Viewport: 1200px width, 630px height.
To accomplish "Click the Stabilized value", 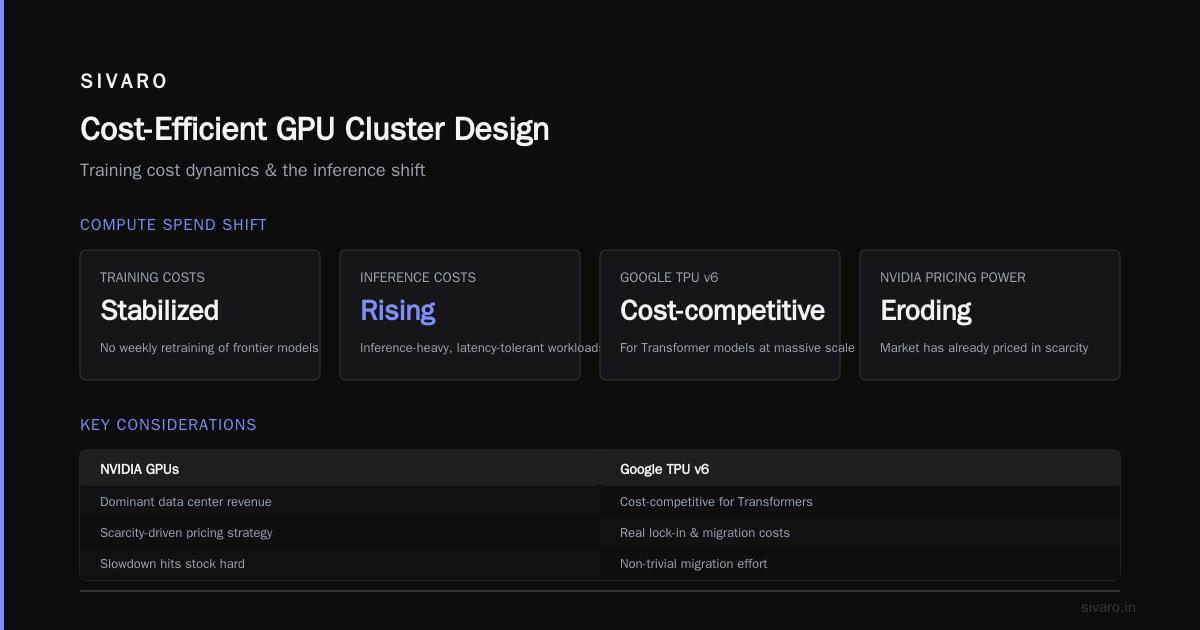I will [159, 310].
